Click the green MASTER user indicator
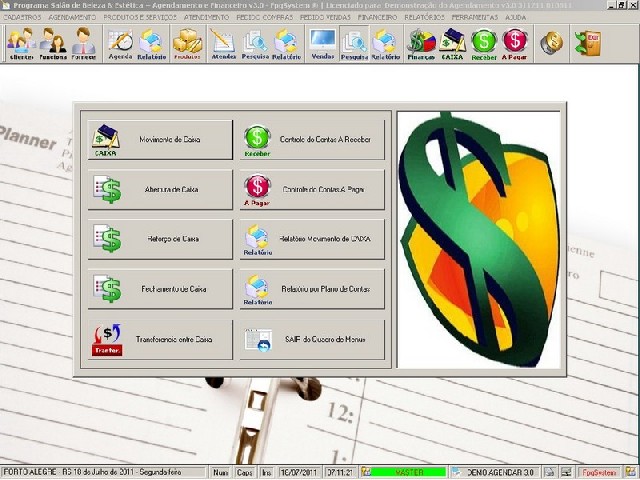 coord(409,472)
